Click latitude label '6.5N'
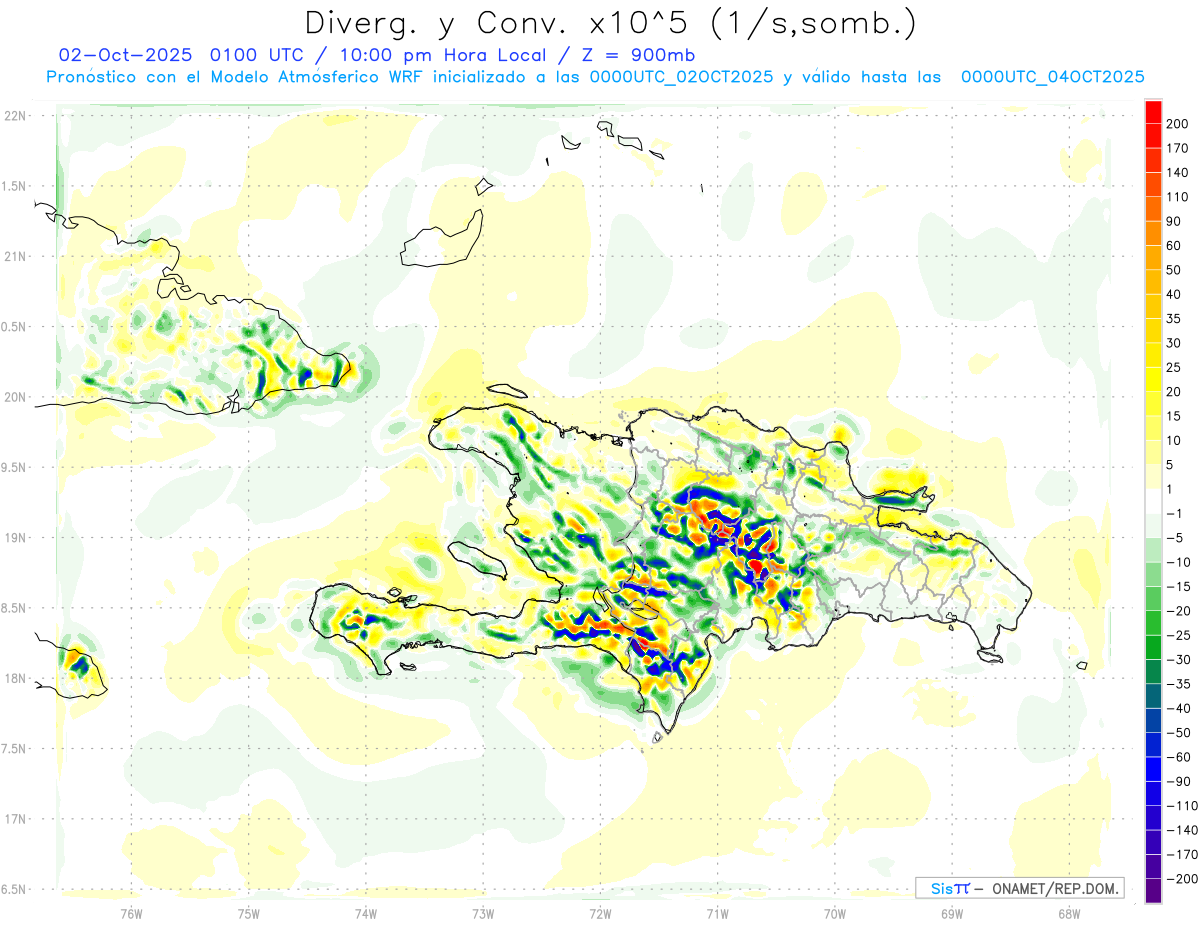 [x=13, y=889]
